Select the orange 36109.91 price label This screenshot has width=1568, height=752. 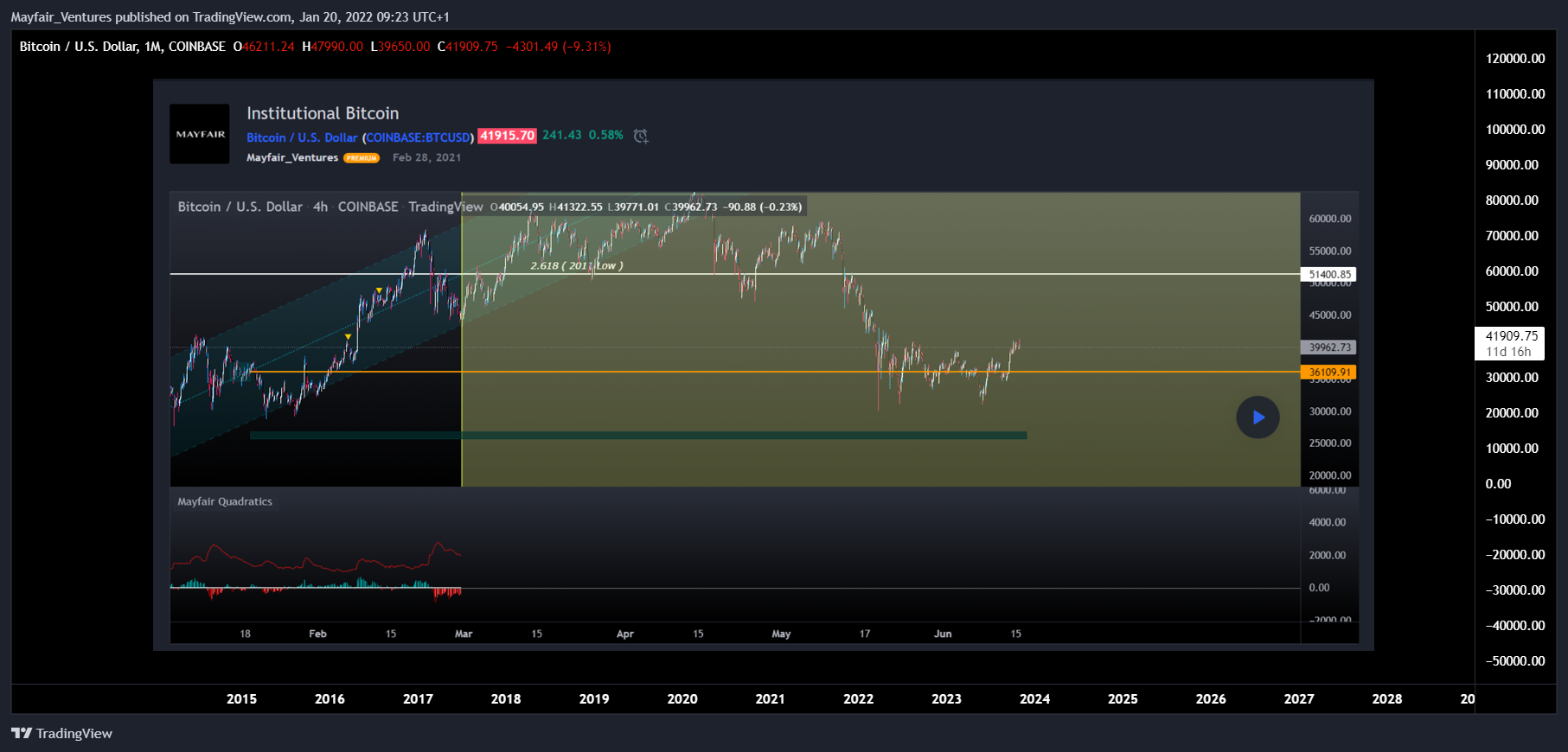(x=1329, y=373)
